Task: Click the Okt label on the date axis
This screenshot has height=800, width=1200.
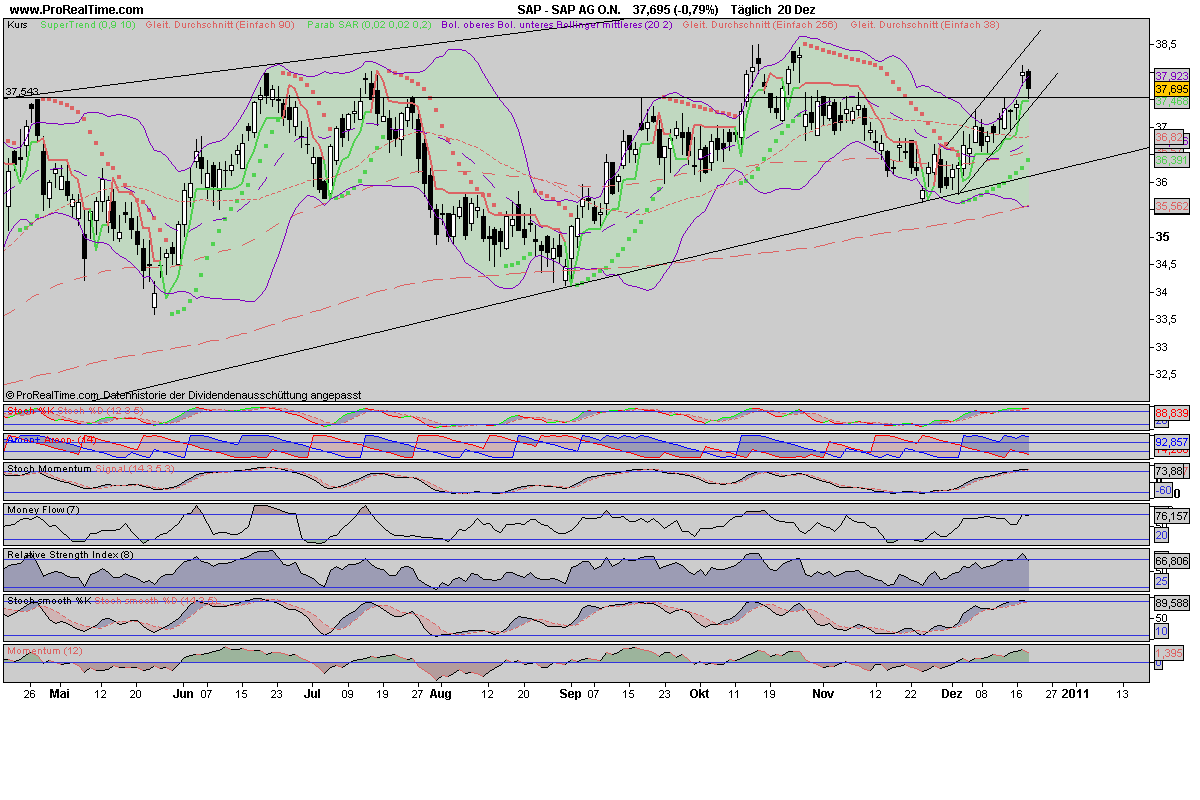Action: (x=700, y=692)
